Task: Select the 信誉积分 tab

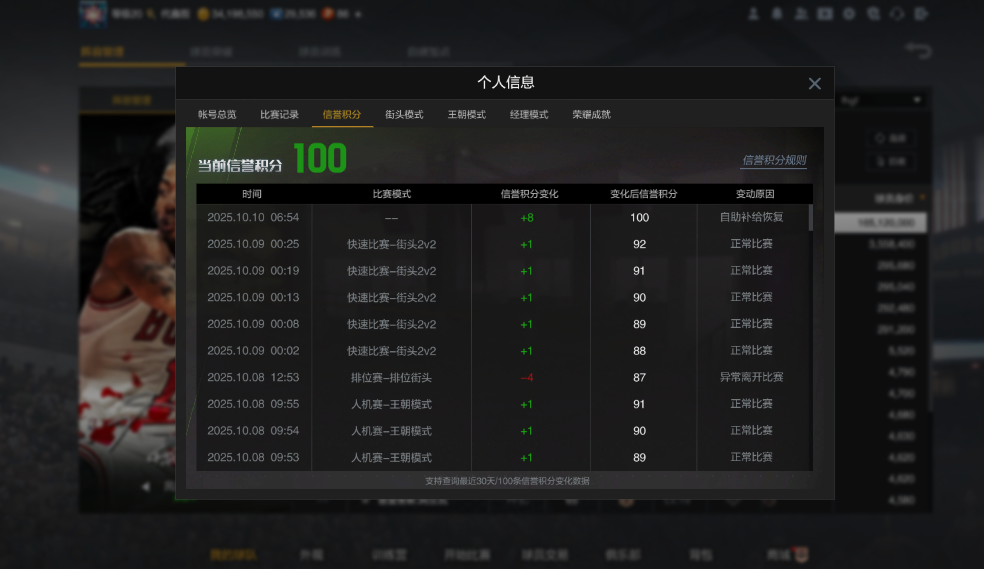Action: click(342, 114)
